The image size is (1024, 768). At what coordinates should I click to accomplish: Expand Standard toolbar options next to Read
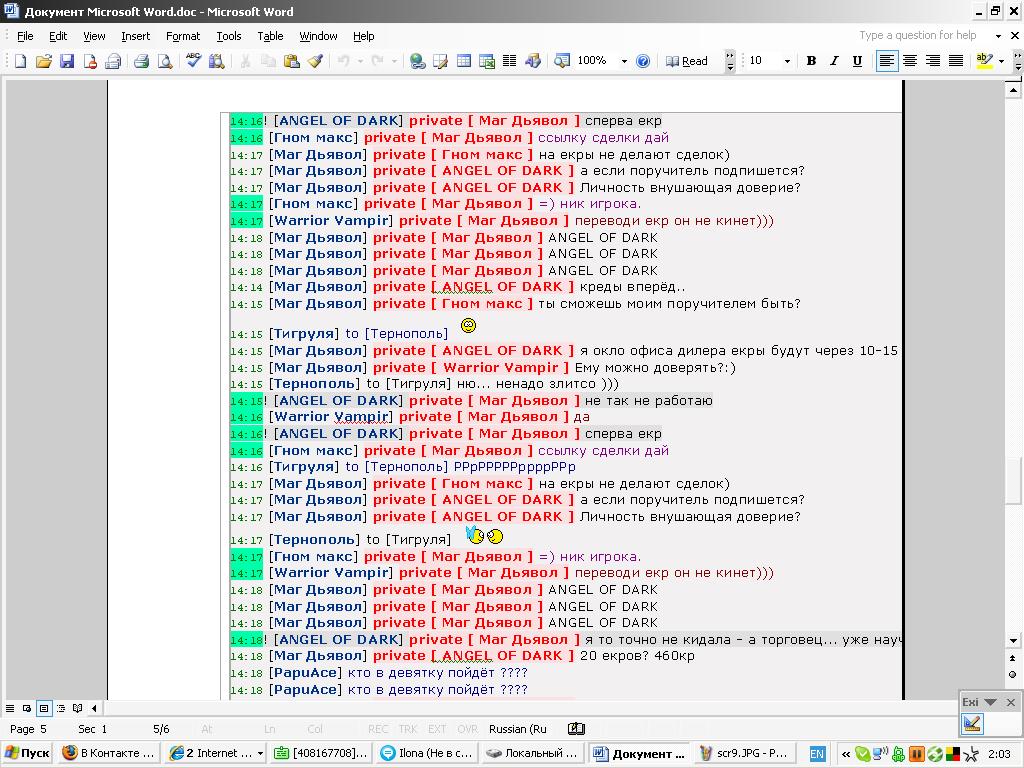tap(730, 61)
